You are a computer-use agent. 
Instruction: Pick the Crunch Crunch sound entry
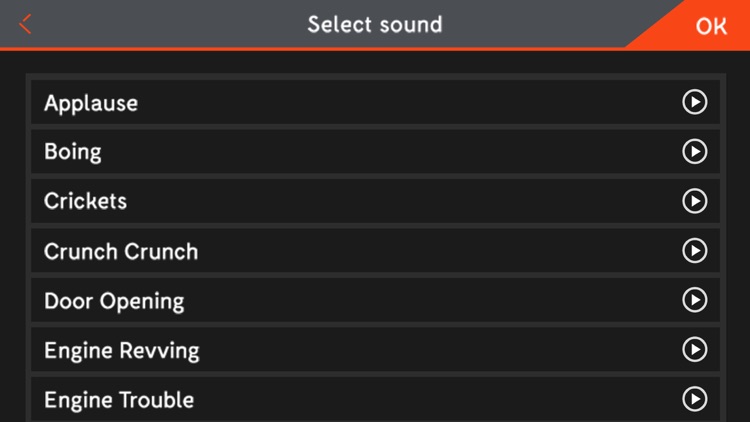375,251
